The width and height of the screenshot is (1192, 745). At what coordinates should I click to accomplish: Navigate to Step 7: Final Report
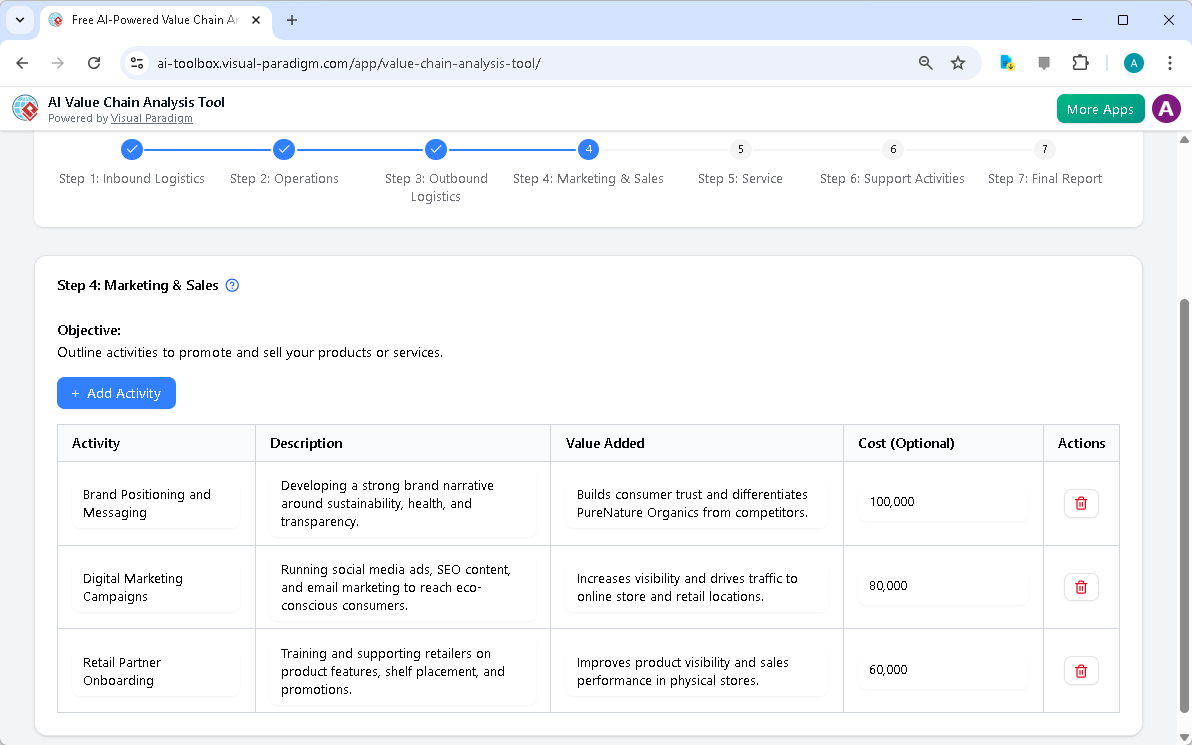coord(1044,149)
